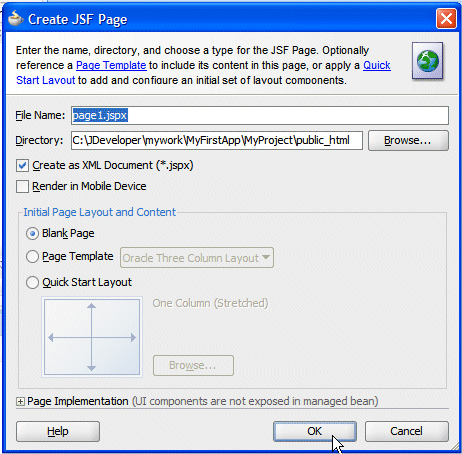Click the globe page icon in header
This screenshot has height=454, width=462.
click(427, 61)
